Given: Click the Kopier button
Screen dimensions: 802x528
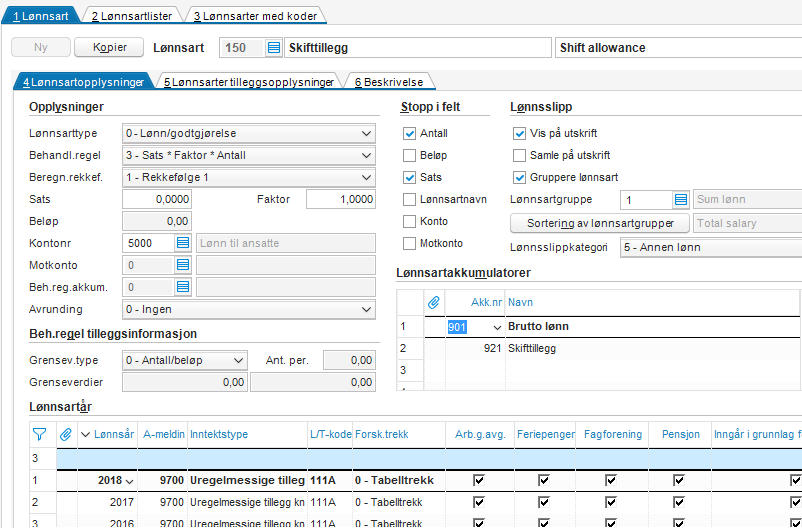Looking at the screenshot, I should click(109, 48).
